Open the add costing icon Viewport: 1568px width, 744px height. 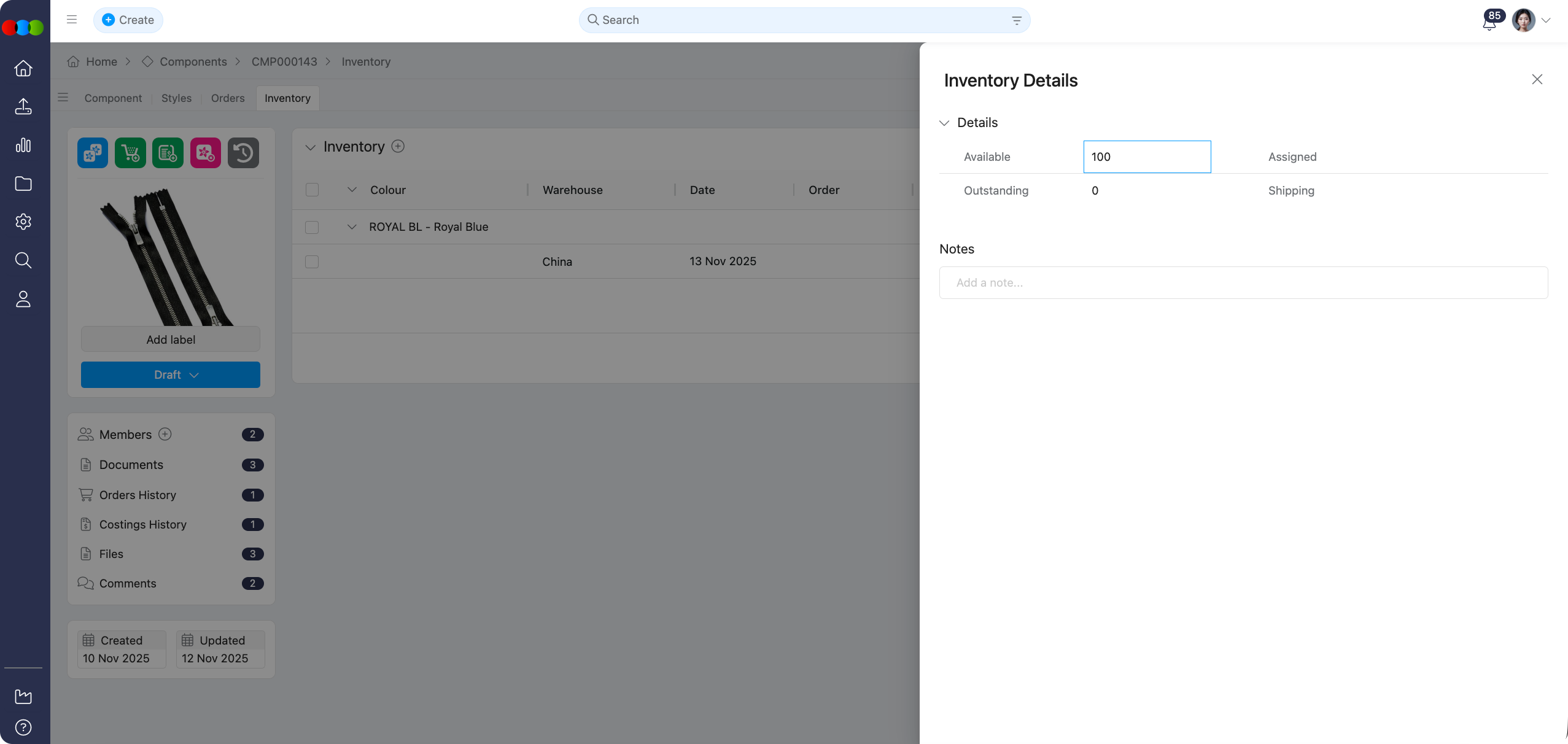(168, 153)
